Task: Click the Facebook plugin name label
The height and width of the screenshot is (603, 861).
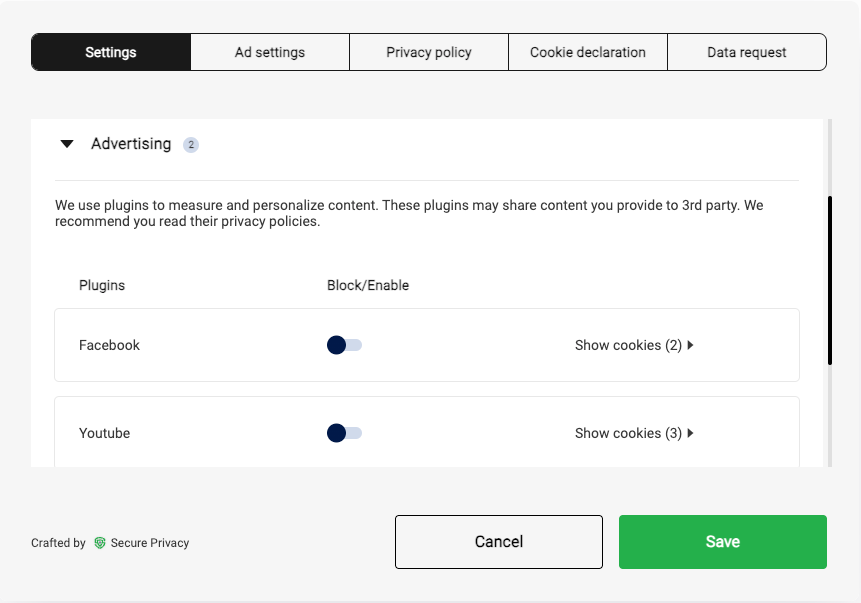Action: pyautogui.click(x=110, y=345)
